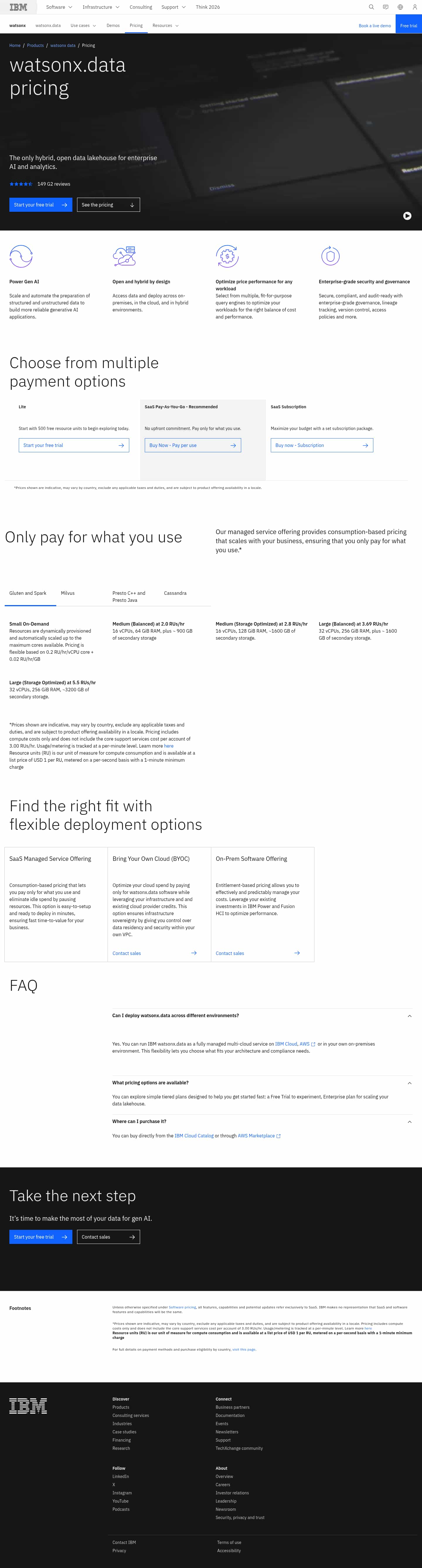Open the user profile icon
The height and width of the screenshot is (1568, 422).
[415, 7]
